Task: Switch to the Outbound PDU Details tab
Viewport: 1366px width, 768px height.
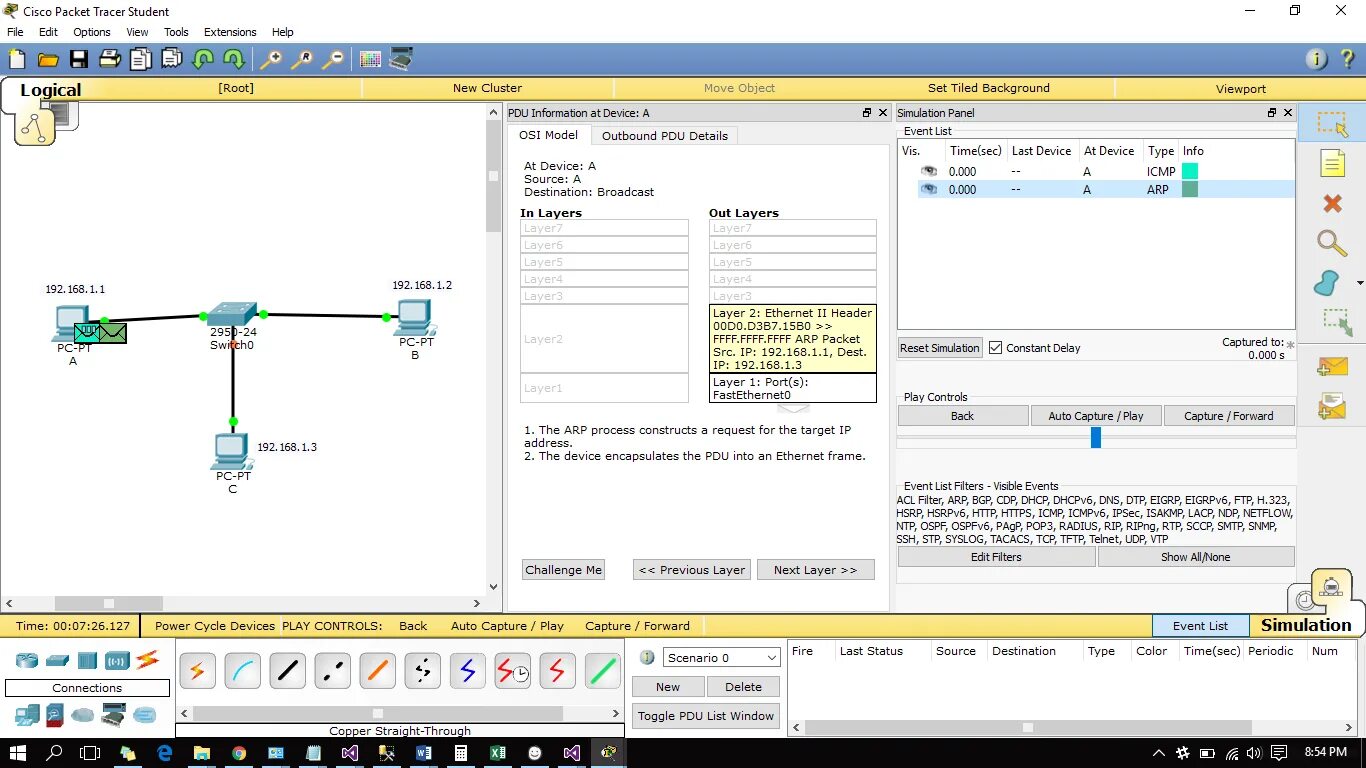Action: click(x=665, y=135)
